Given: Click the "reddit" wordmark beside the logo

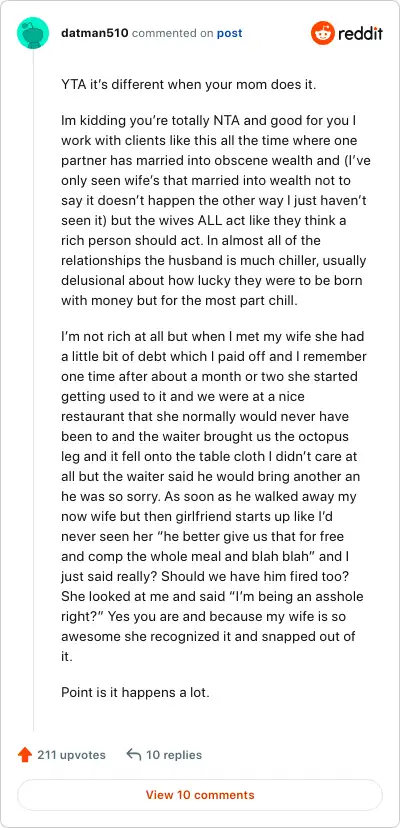Looking at the screenshot, I should 360,33.
